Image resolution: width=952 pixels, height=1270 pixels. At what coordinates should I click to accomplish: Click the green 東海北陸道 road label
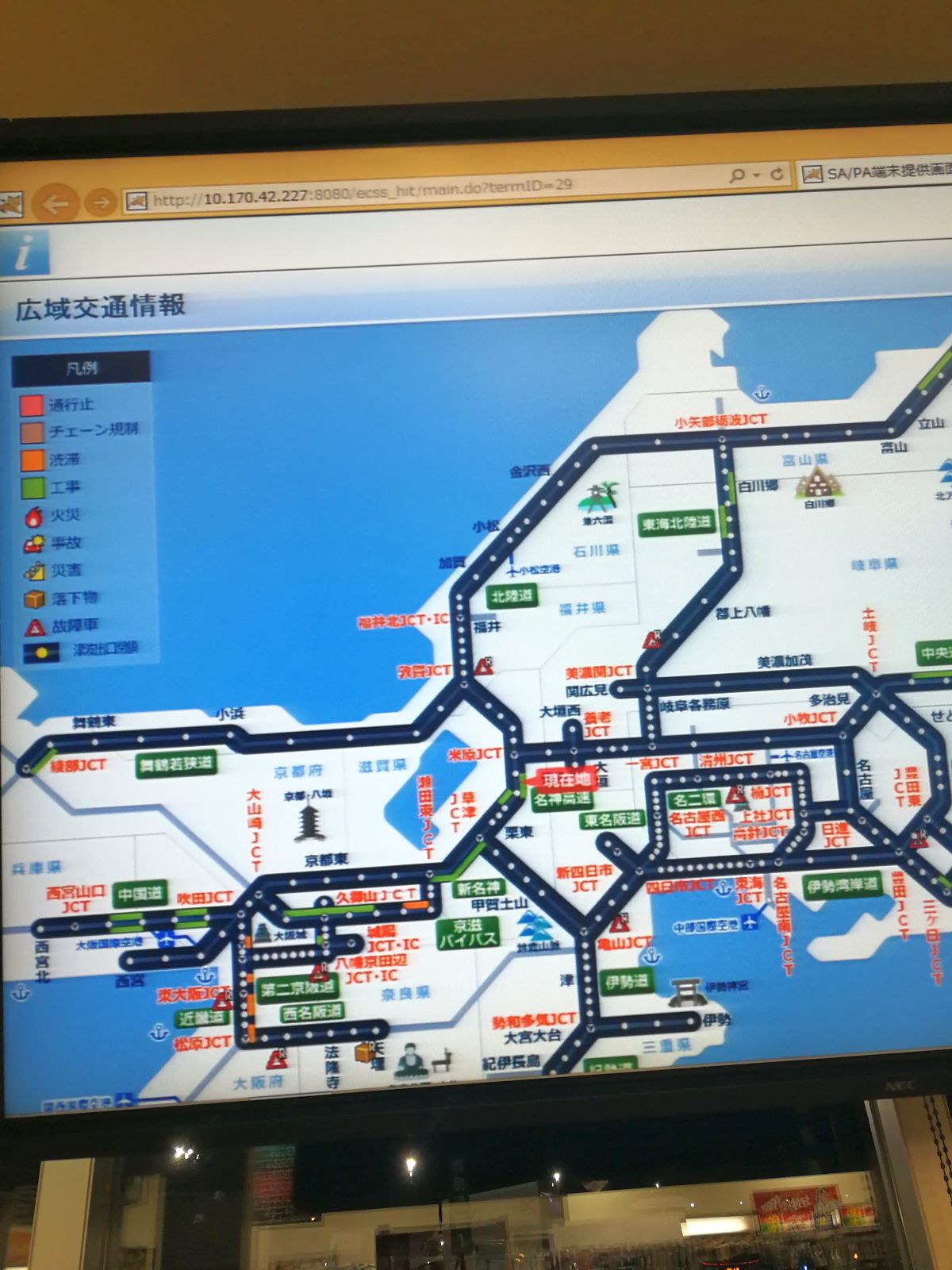[676, 524]
